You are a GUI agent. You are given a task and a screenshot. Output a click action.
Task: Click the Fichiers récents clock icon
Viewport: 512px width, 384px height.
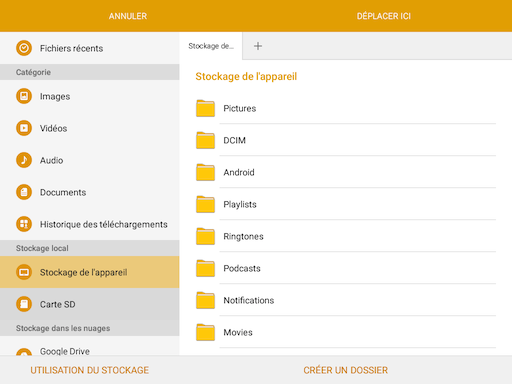[24, 48]
